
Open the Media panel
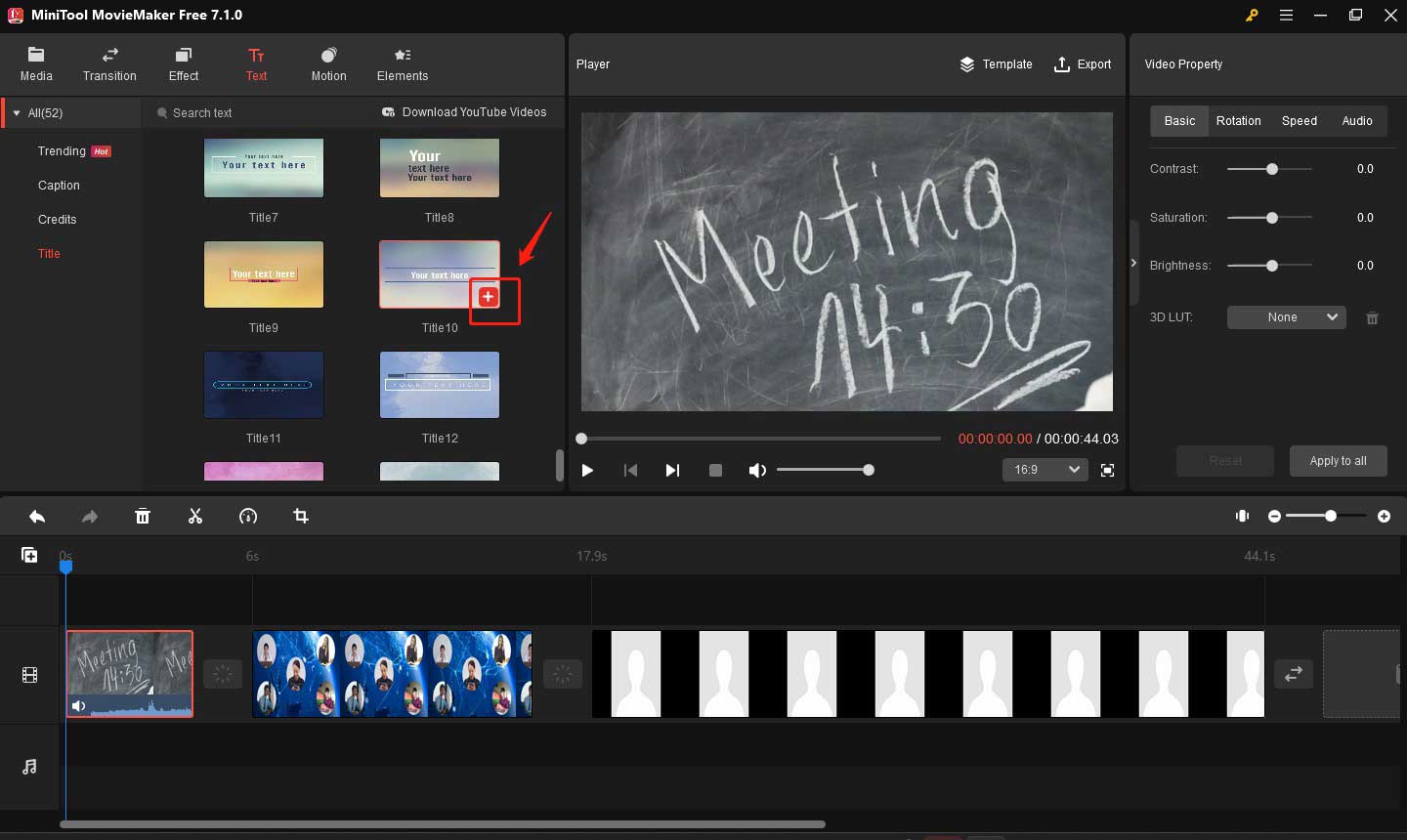tap(36, 63)
